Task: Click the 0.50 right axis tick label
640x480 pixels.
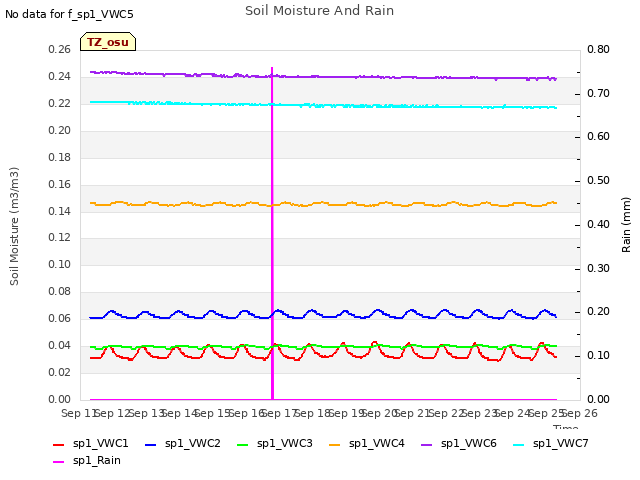Action: pyautogui.click(x=598, y=180)
